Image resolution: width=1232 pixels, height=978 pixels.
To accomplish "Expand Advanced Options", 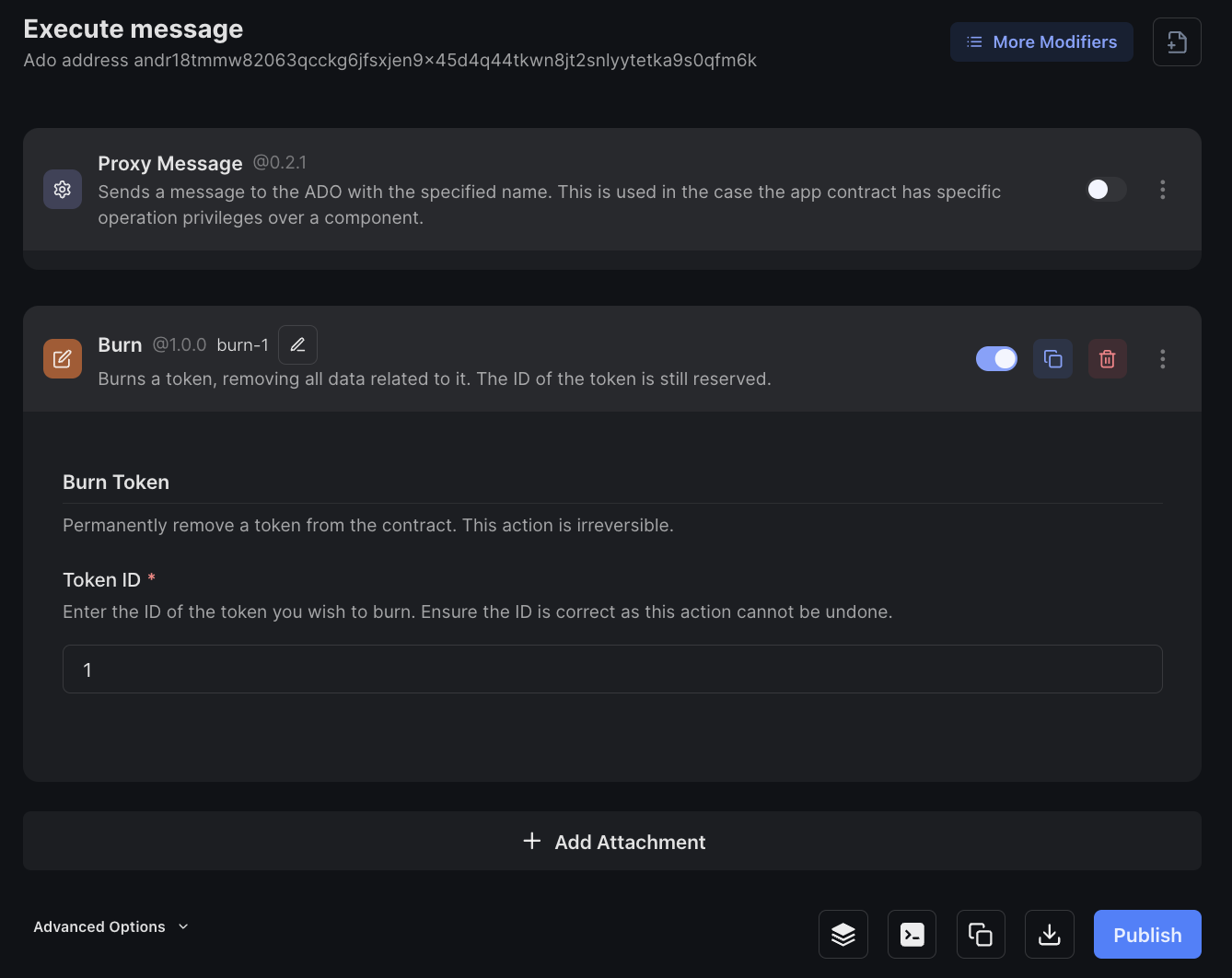I will pyautogui.click(x=110, y=926).
